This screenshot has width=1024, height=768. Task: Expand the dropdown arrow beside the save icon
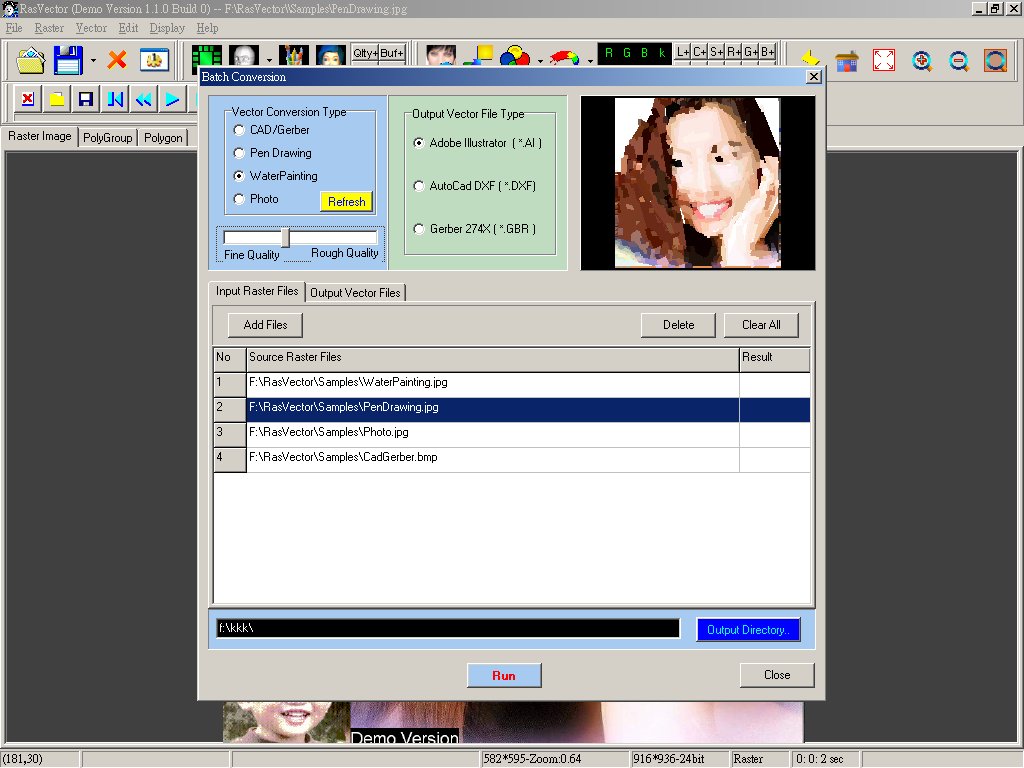pyautogui.click(x=93, y=61)
